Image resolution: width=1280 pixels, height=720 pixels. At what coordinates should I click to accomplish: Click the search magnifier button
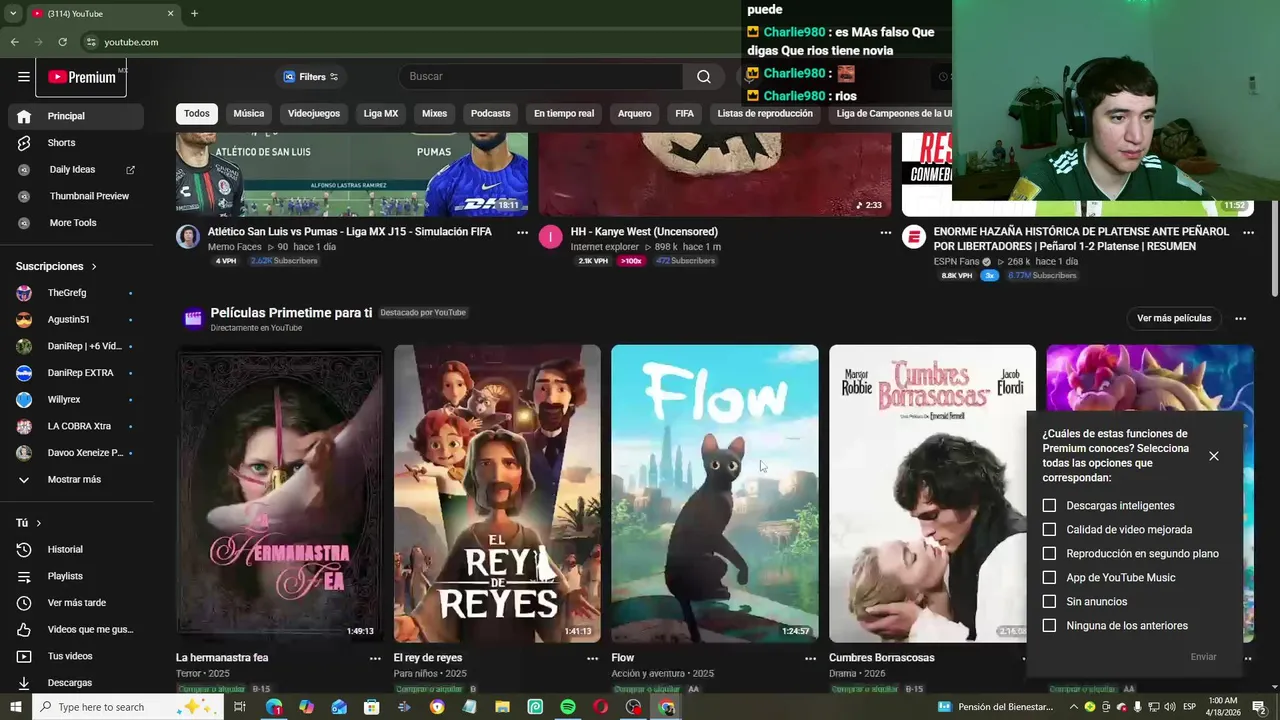coord(704,77)
